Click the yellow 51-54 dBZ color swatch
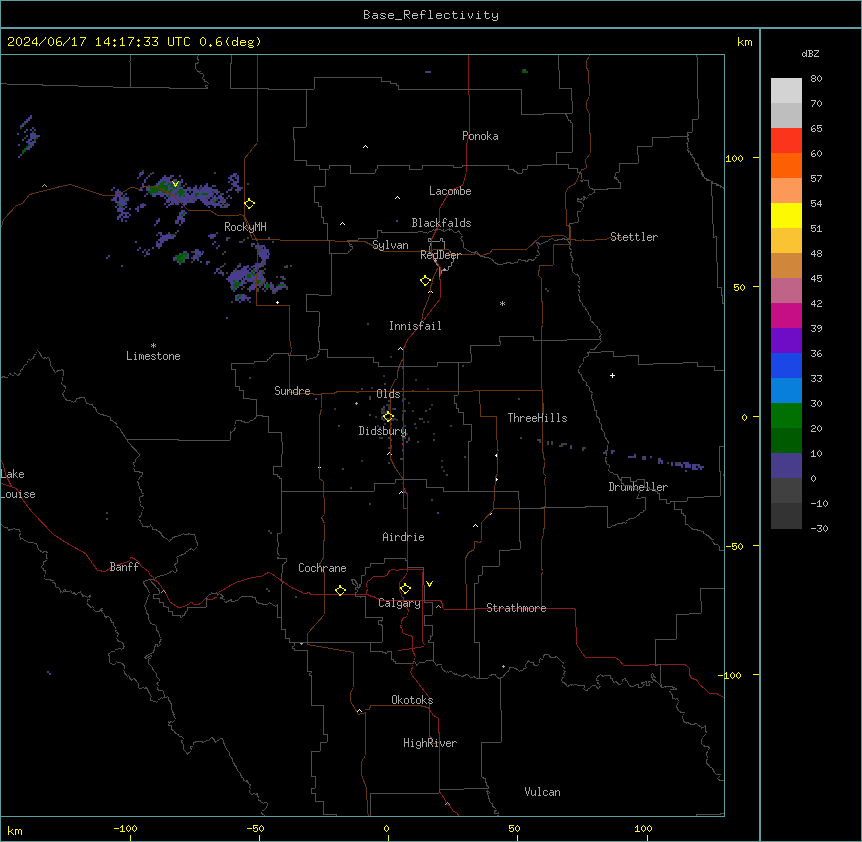Viewport: 862px width, 842px height. point(786,215)
